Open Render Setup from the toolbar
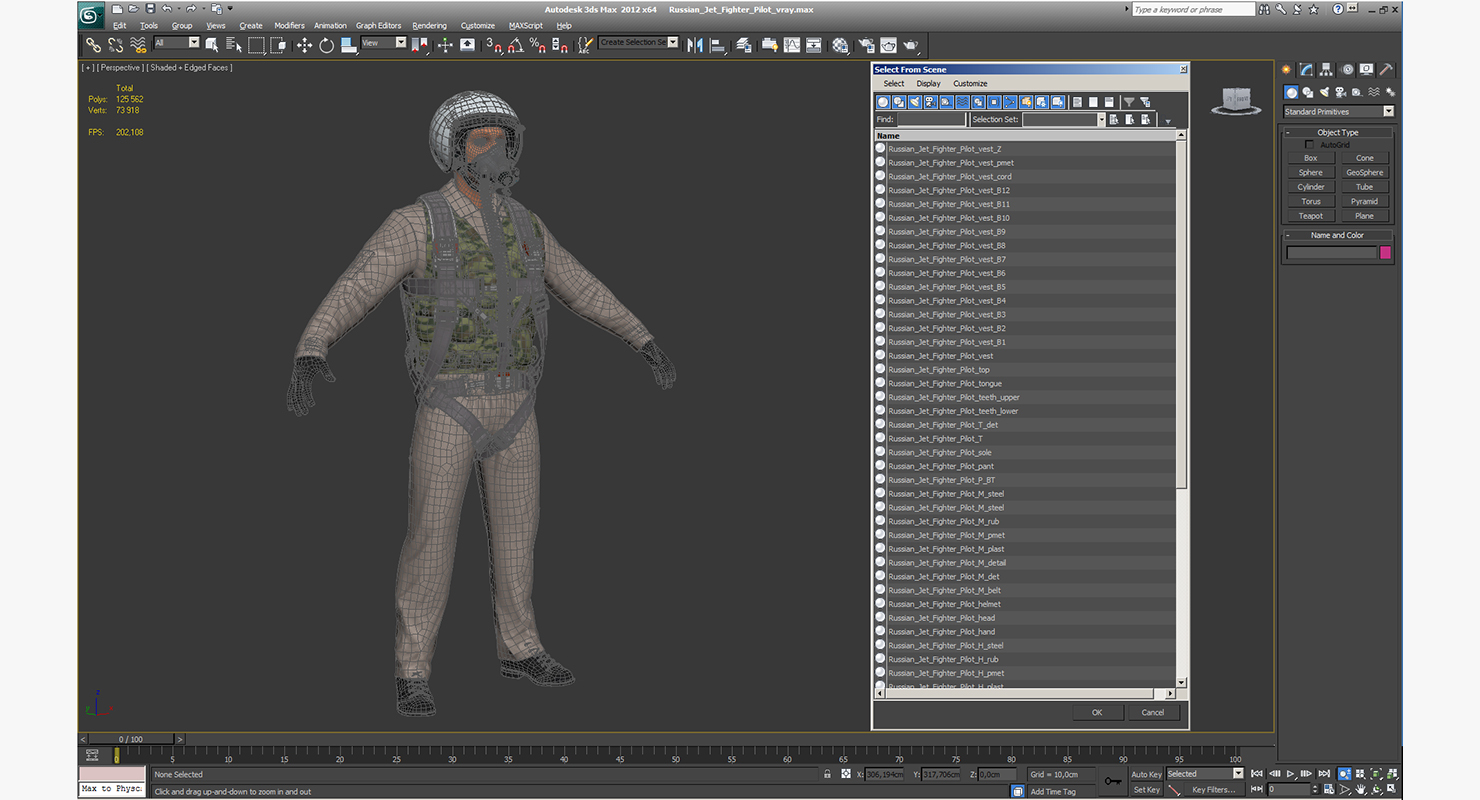 pyautogui.click(x=865, y=45)
